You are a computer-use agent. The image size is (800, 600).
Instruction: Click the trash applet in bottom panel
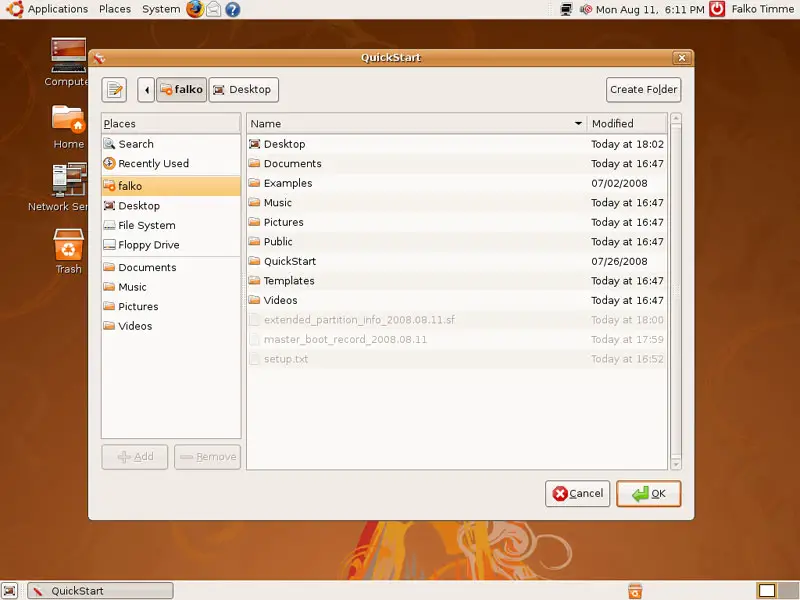click(635, 590)
